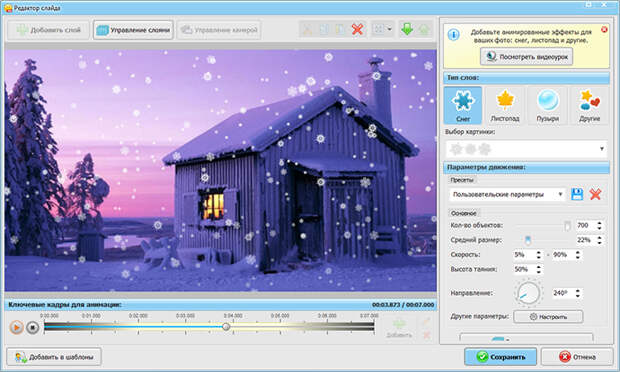Open the dropdown arrow beside the align toolbar icon
620x372 pixels.
pos(390,29)
